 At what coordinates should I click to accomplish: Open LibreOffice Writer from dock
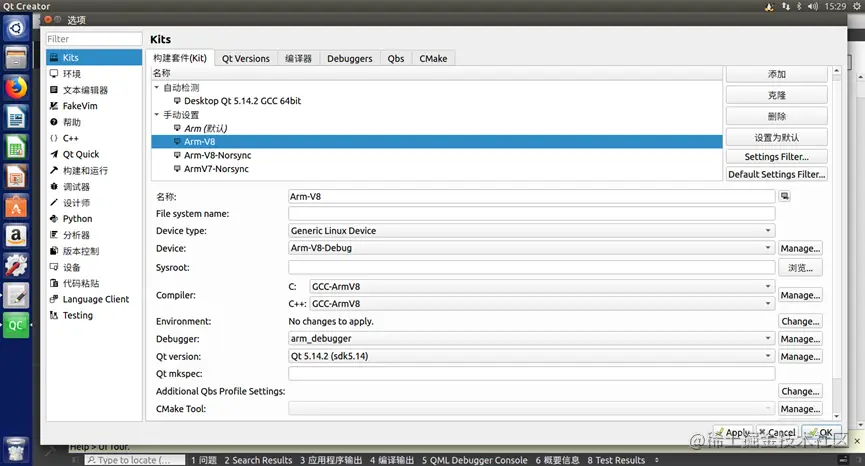click(15, 117)
